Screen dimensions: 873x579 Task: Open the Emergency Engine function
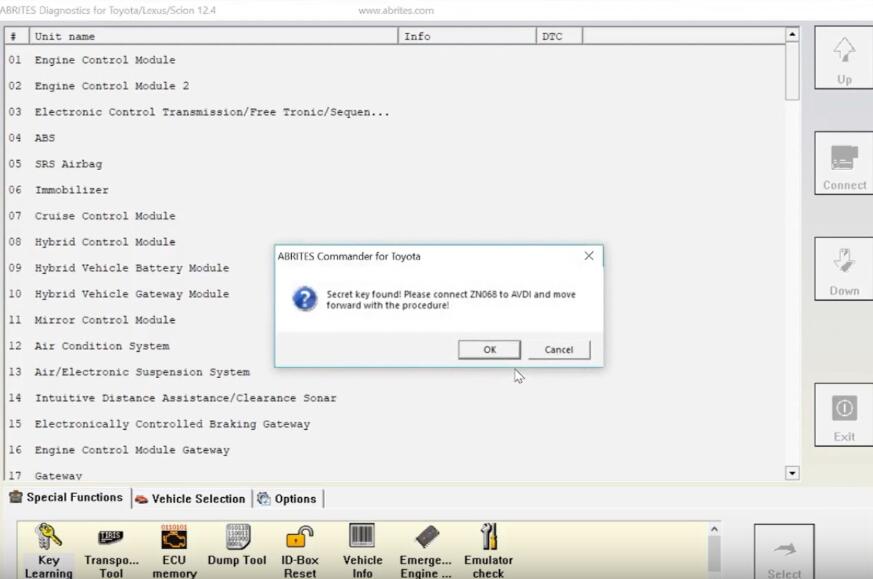(x=426, y=548)
